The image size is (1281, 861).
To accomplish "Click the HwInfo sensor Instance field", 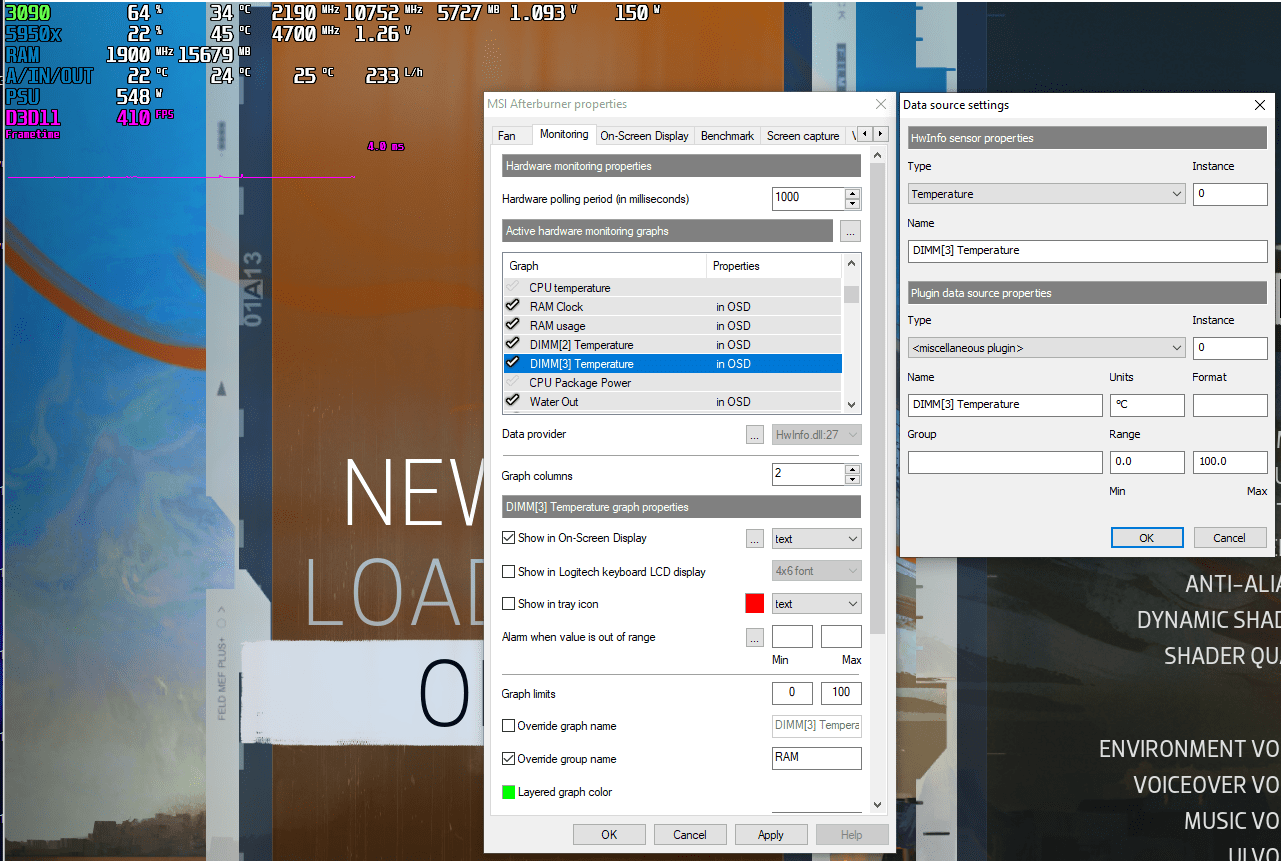I will coord(1230,194).
